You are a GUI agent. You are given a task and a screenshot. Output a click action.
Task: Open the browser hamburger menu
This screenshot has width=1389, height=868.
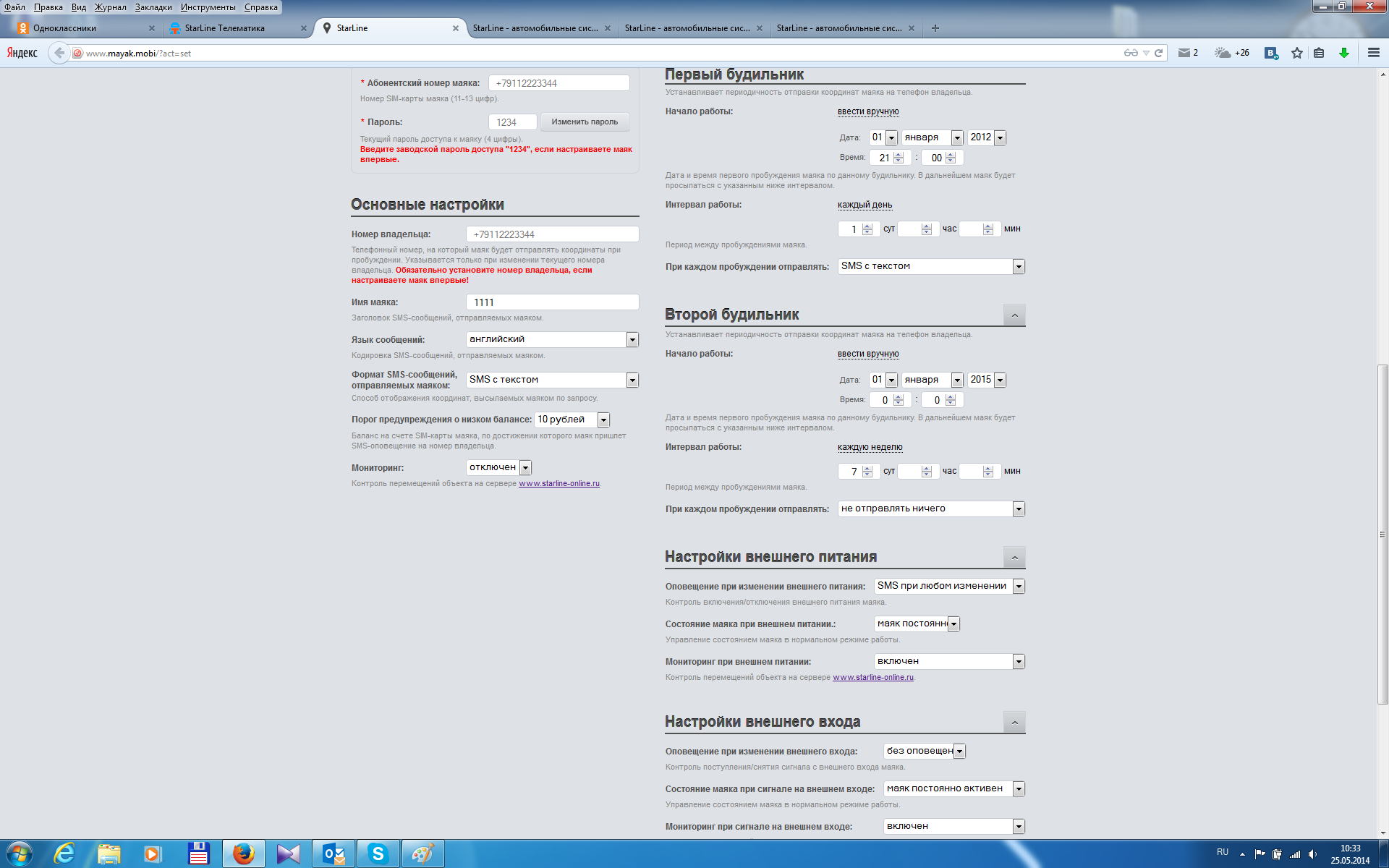point(1373,53)
